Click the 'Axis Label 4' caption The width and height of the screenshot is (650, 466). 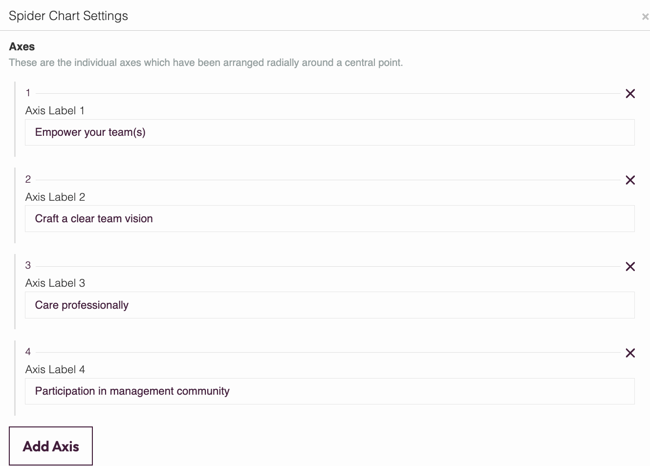click(x=55, y=369)
